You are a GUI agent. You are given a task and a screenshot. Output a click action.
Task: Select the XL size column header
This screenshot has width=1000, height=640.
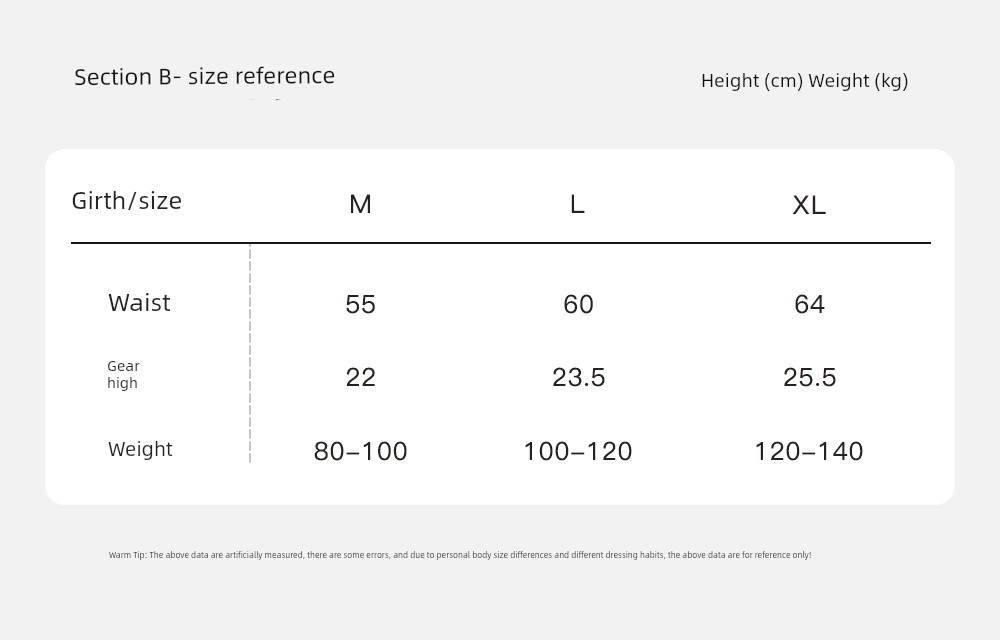809,205
